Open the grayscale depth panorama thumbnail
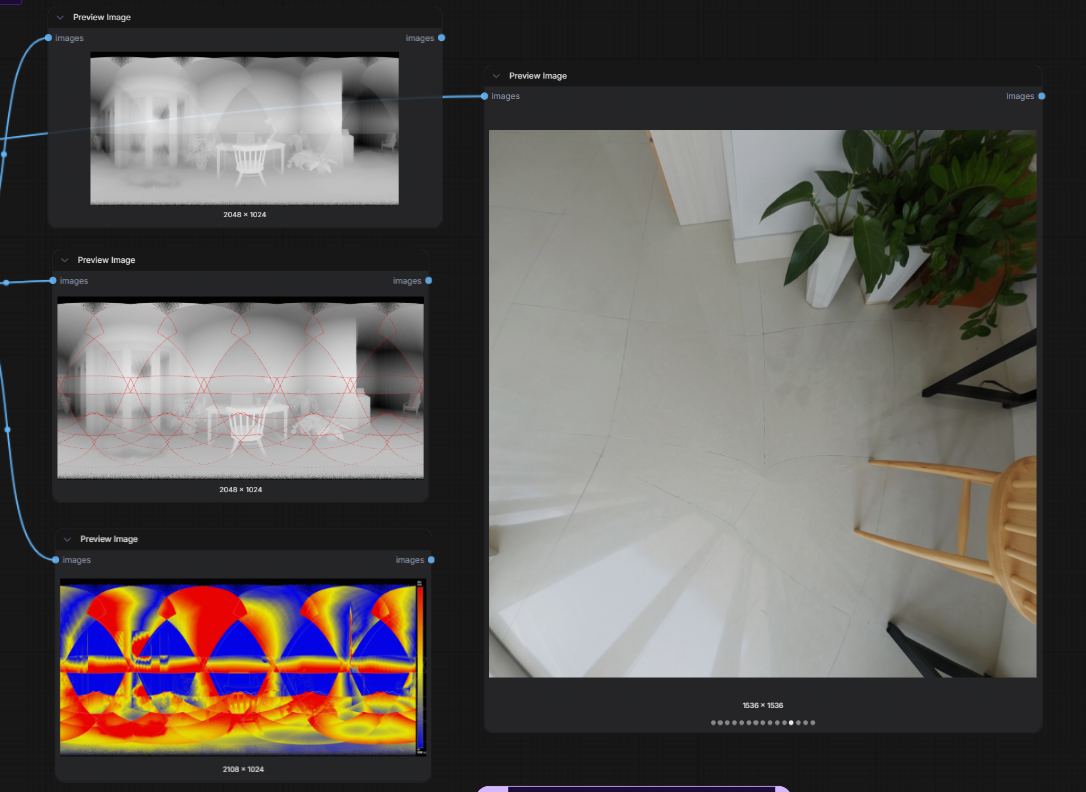The image size is (1086, 792). tap(244, 128)
